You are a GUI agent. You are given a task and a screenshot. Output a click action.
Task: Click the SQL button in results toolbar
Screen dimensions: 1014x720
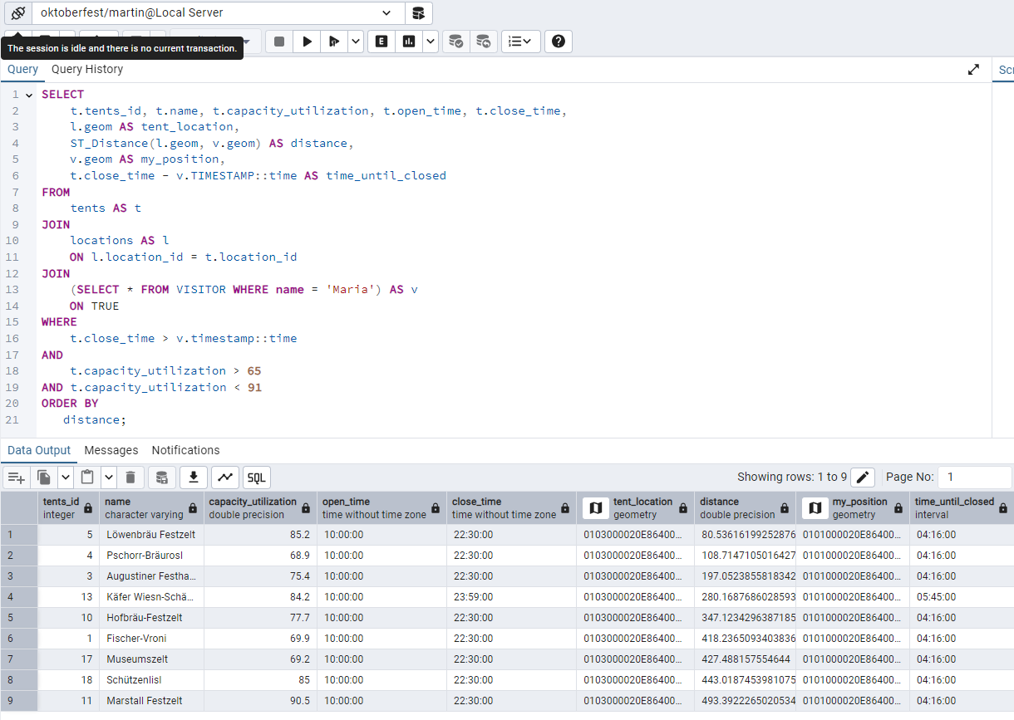tap(256, 477)
